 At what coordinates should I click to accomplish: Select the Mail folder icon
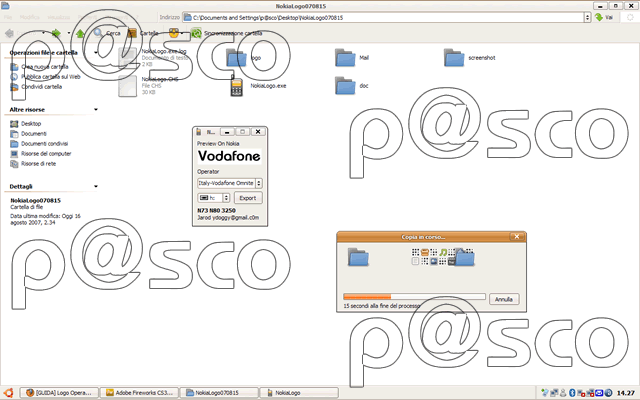[345, 58]
